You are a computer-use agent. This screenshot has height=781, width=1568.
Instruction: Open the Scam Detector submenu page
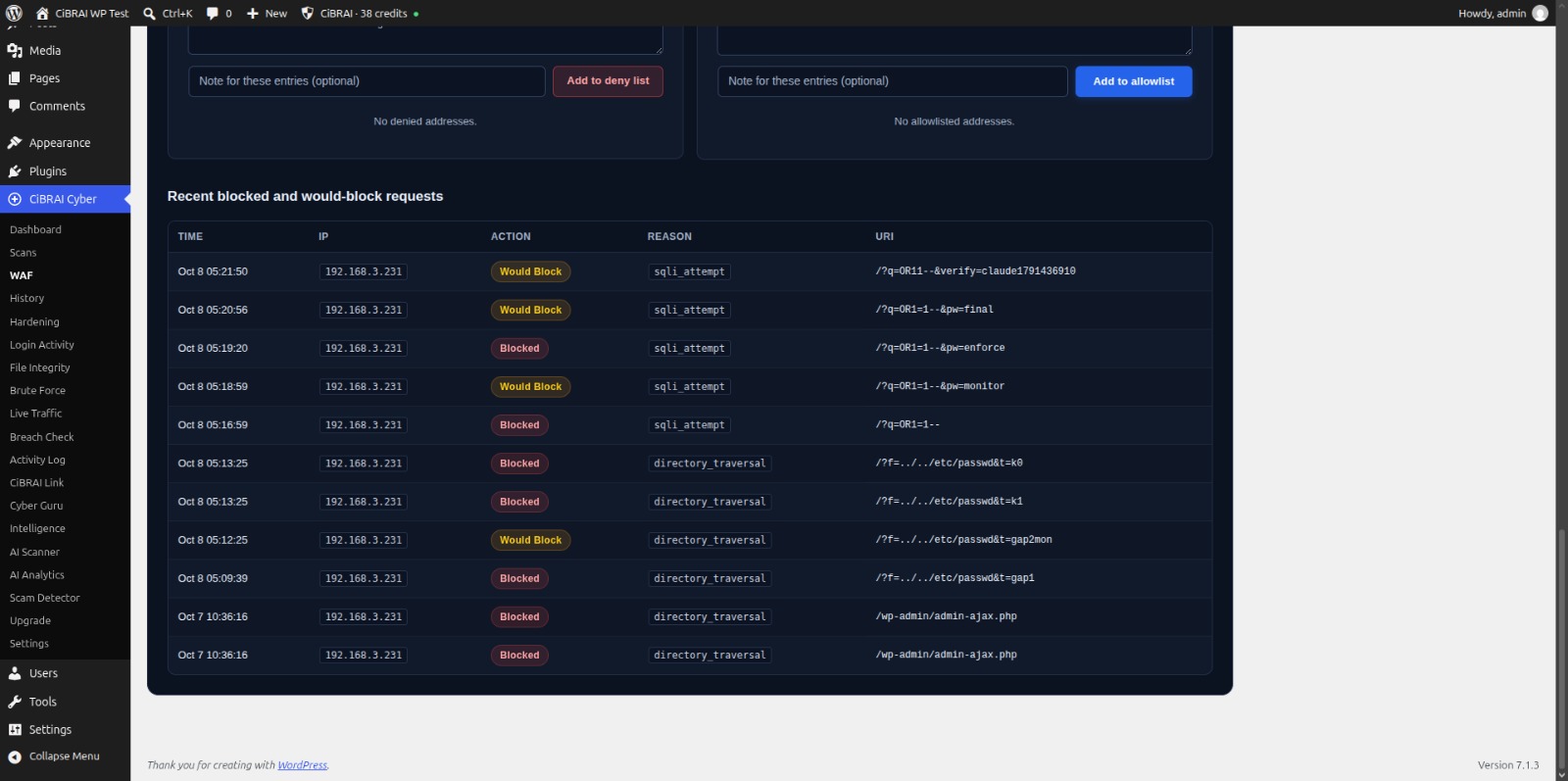pos(45,598)
